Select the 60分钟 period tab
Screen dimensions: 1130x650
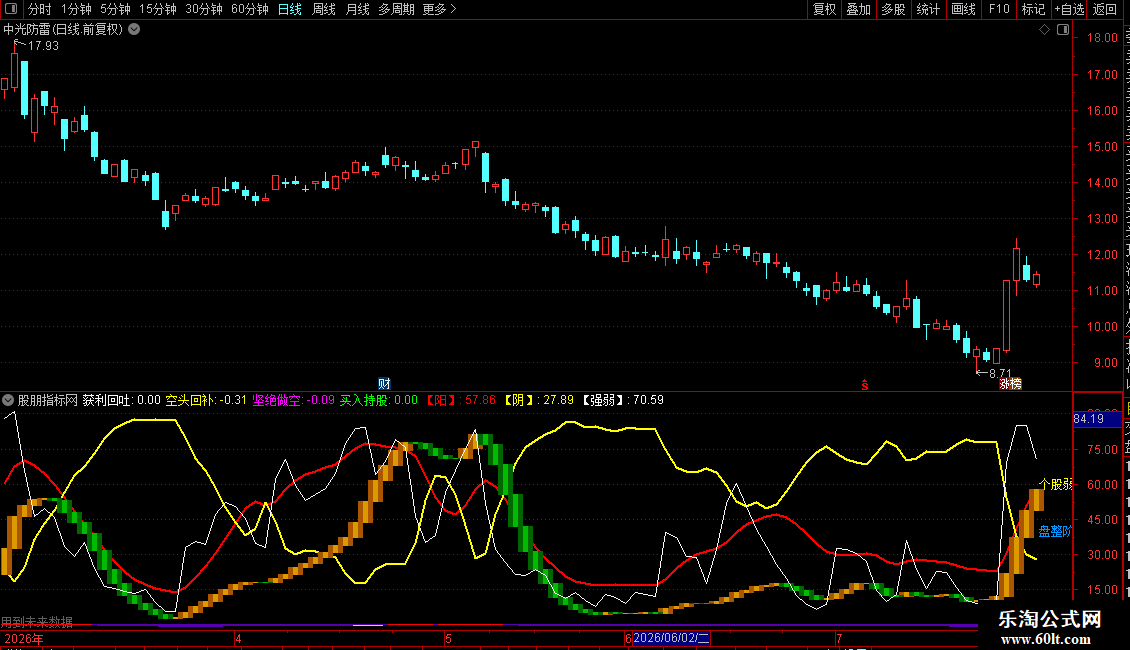tap(250, 9)
